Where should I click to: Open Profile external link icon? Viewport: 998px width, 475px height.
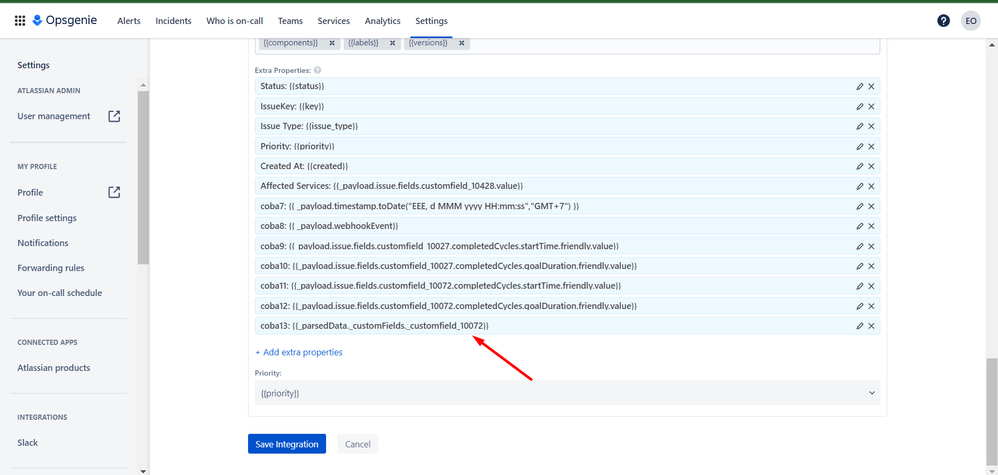coord(114,192)
